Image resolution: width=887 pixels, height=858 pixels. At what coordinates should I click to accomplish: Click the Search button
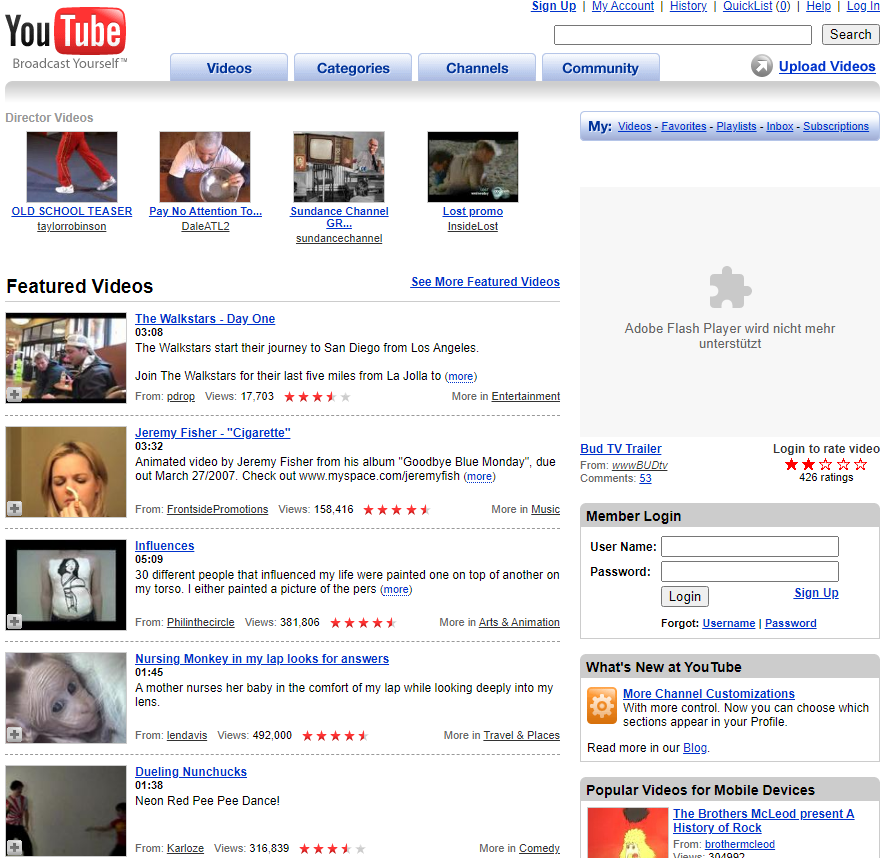click(850, 35)
